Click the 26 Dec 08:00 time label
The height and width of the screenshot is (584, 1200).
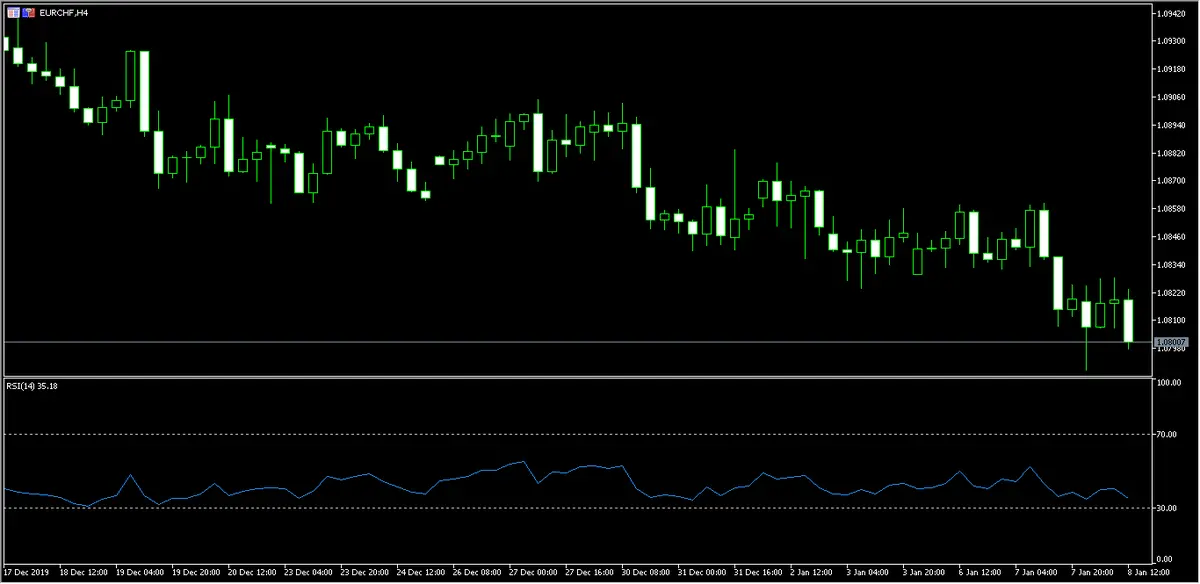[x=475, y=573]
